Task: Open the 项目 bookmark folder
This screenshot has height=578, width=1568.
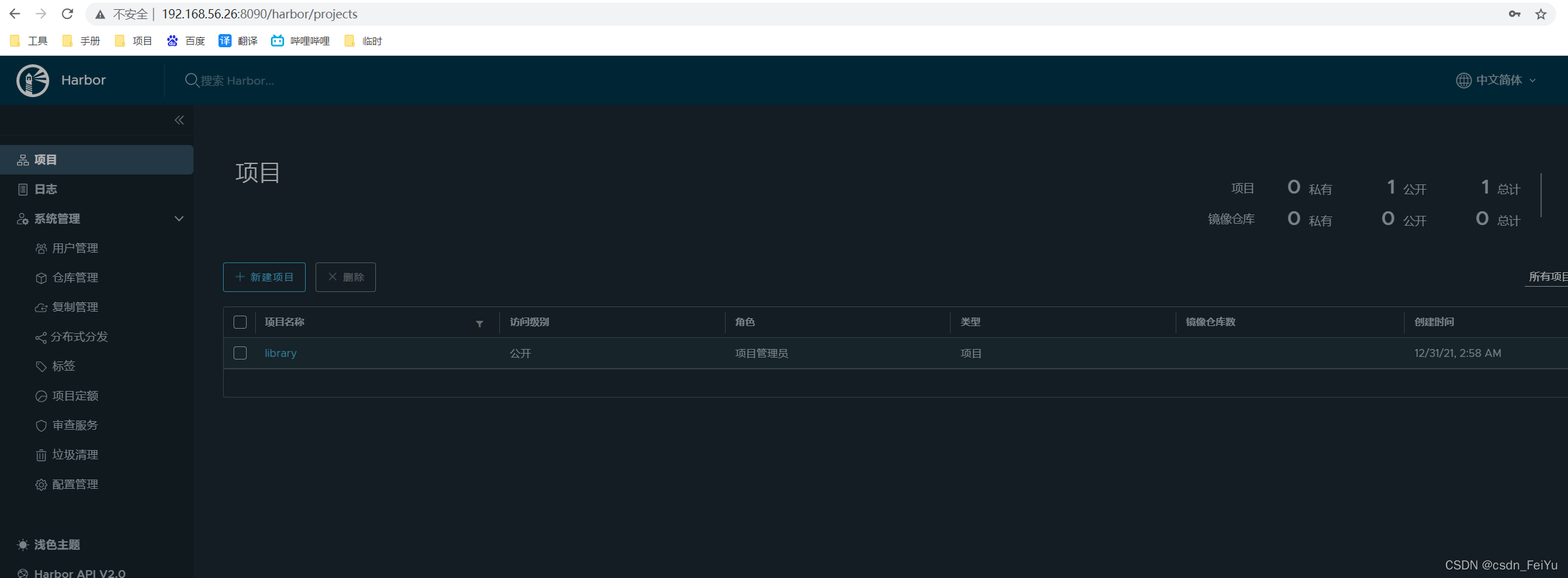Action: pos(134,41)
